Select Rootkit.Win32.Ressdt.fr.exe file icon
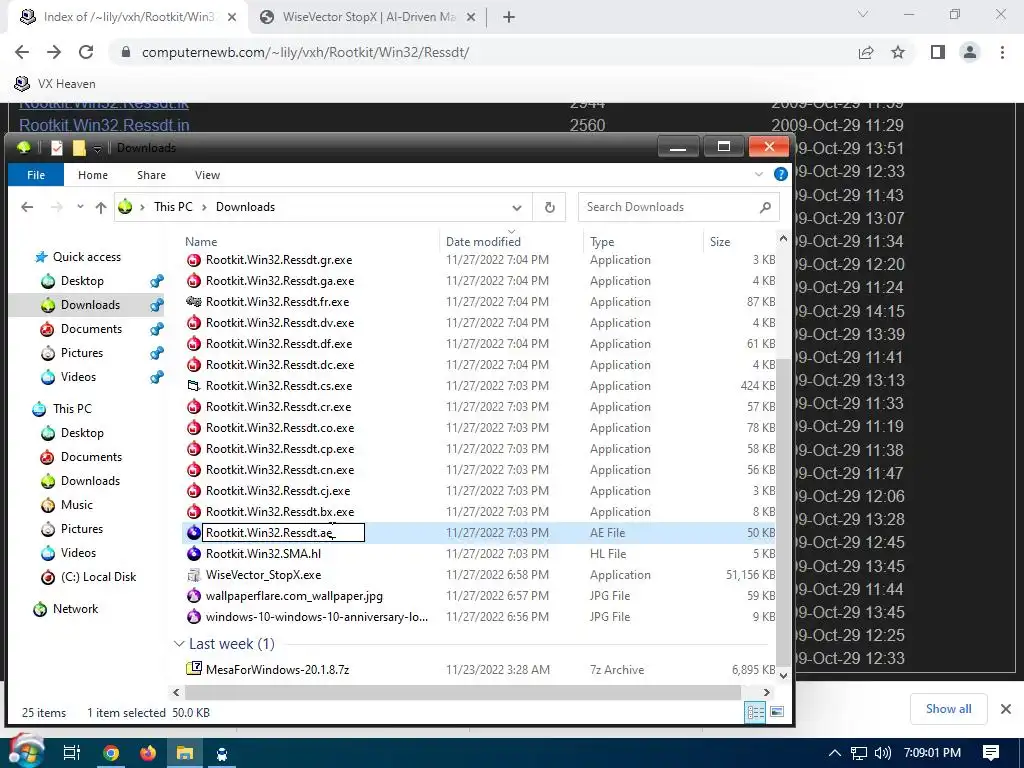 point(194,302)
